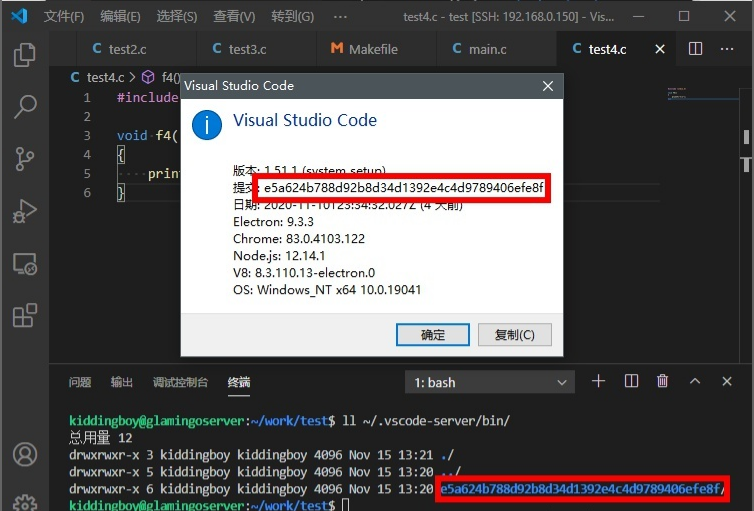Open the 文件(F) menu
The image size is (754, 511).
63,17
